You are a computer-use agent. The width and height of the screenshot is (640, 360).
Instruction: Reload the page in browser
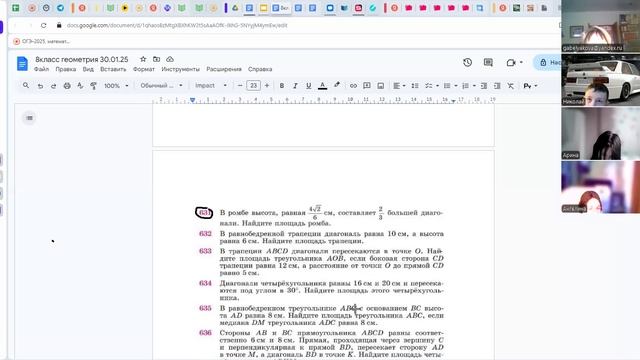(44, 25)
